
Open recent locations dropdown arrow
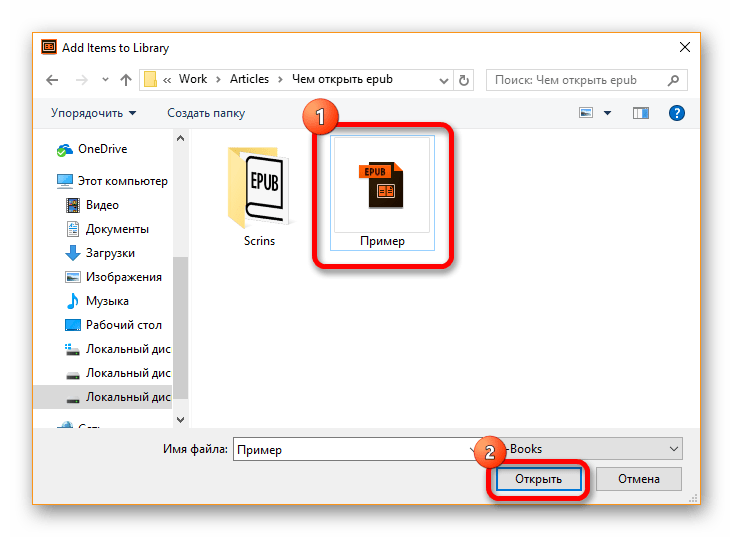click(x=105, y=80)
